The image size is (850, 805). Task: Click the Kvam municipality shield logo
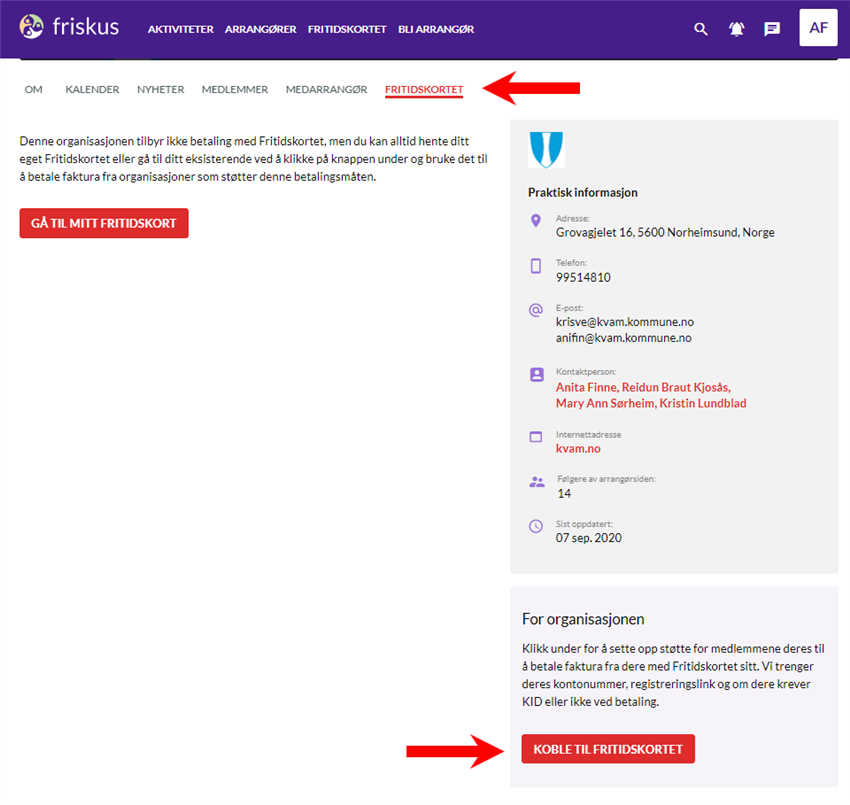[x=546, y=150]
